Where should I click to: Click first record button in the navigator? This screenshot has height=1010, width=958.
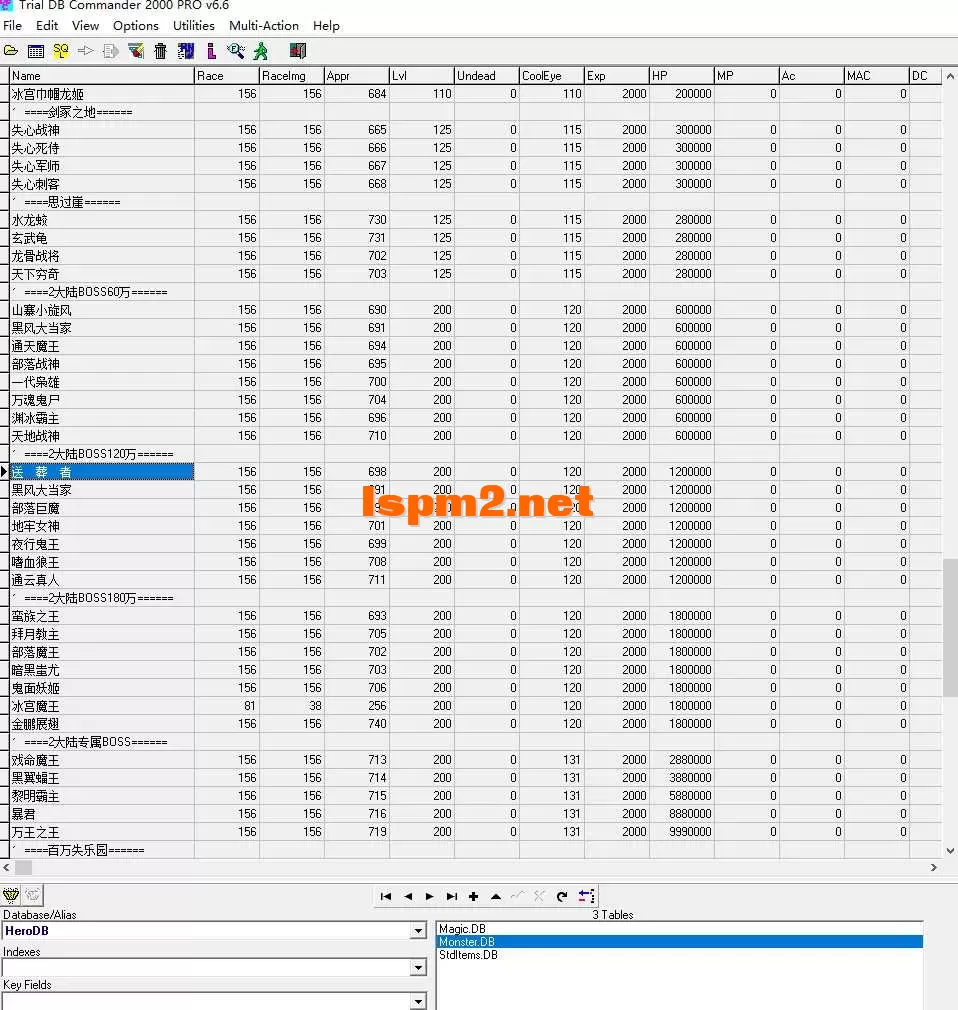[x=385, y=896]
